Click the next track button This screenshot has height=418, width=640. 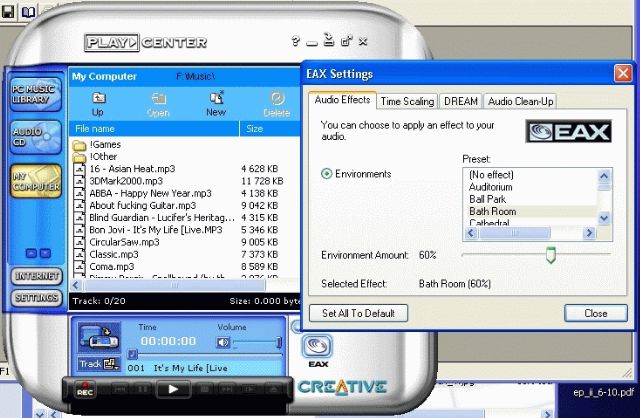coord(227,389)
